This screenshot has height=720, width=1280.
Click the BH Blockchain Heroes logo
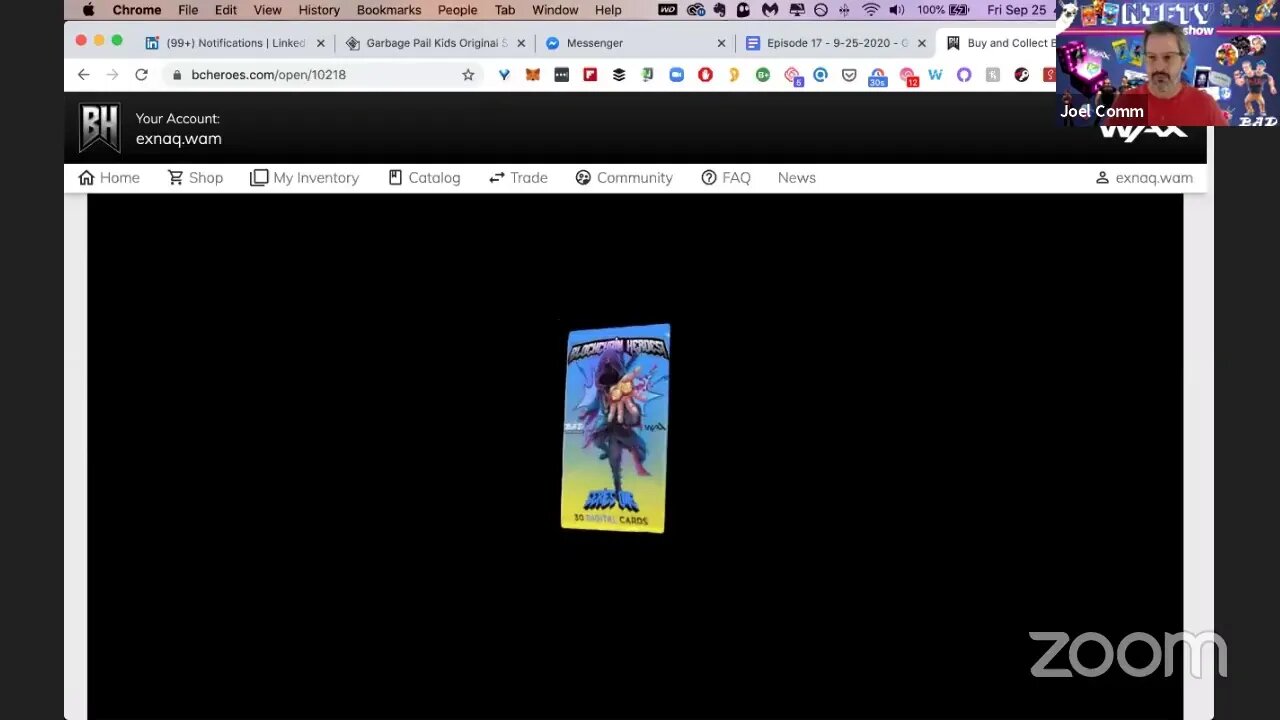tap(100, 128)
